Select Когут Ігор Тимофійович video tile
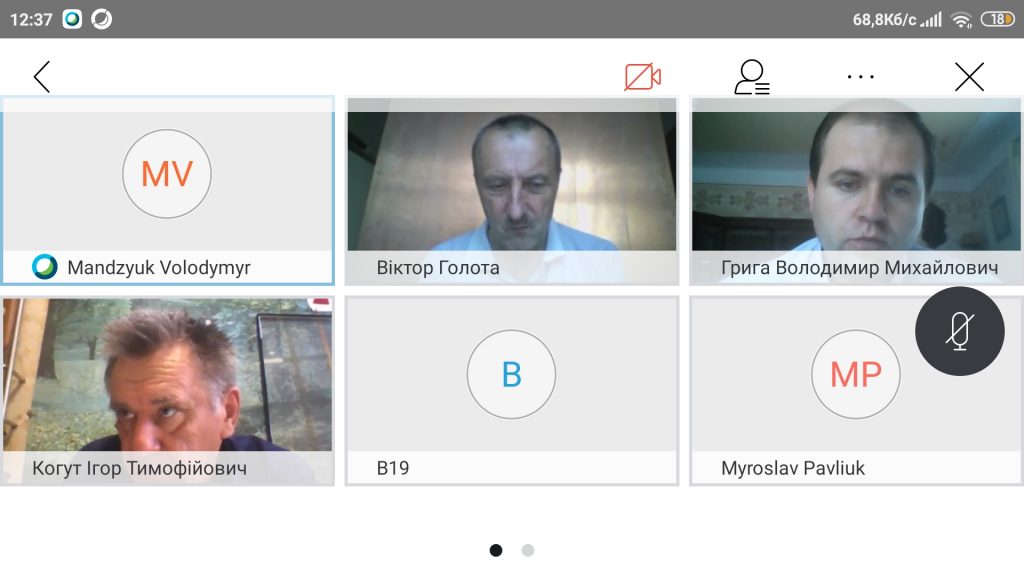The height and width of the screenshot is (576, 1024). click(x=167, y=391)
